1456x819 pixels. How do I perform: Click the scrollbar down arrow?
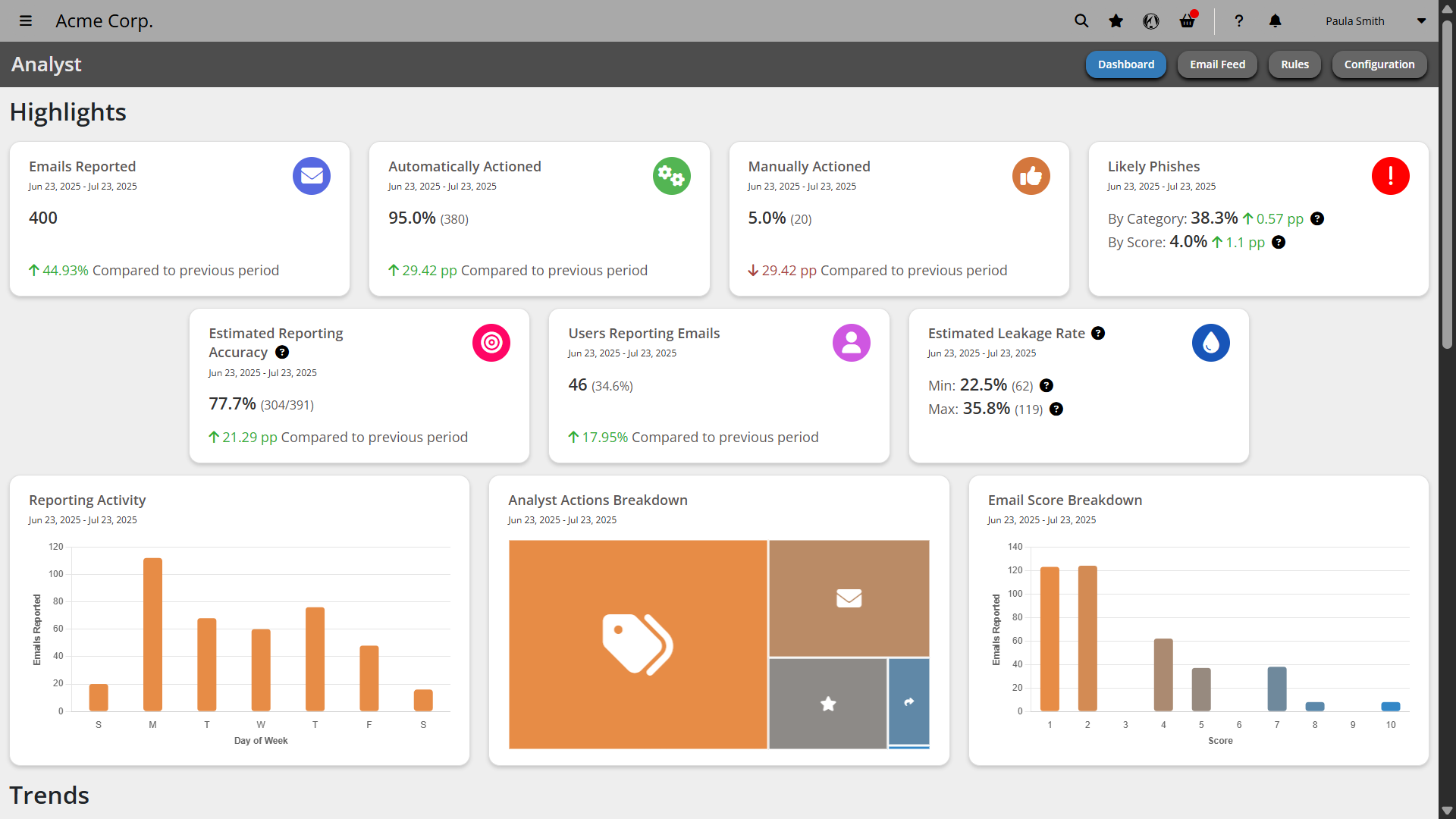point(1447,811)
